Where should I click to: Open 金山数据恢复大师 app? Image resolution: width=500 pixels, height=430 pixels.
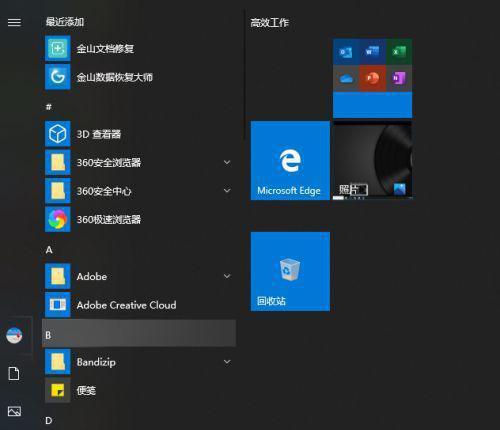140,77
